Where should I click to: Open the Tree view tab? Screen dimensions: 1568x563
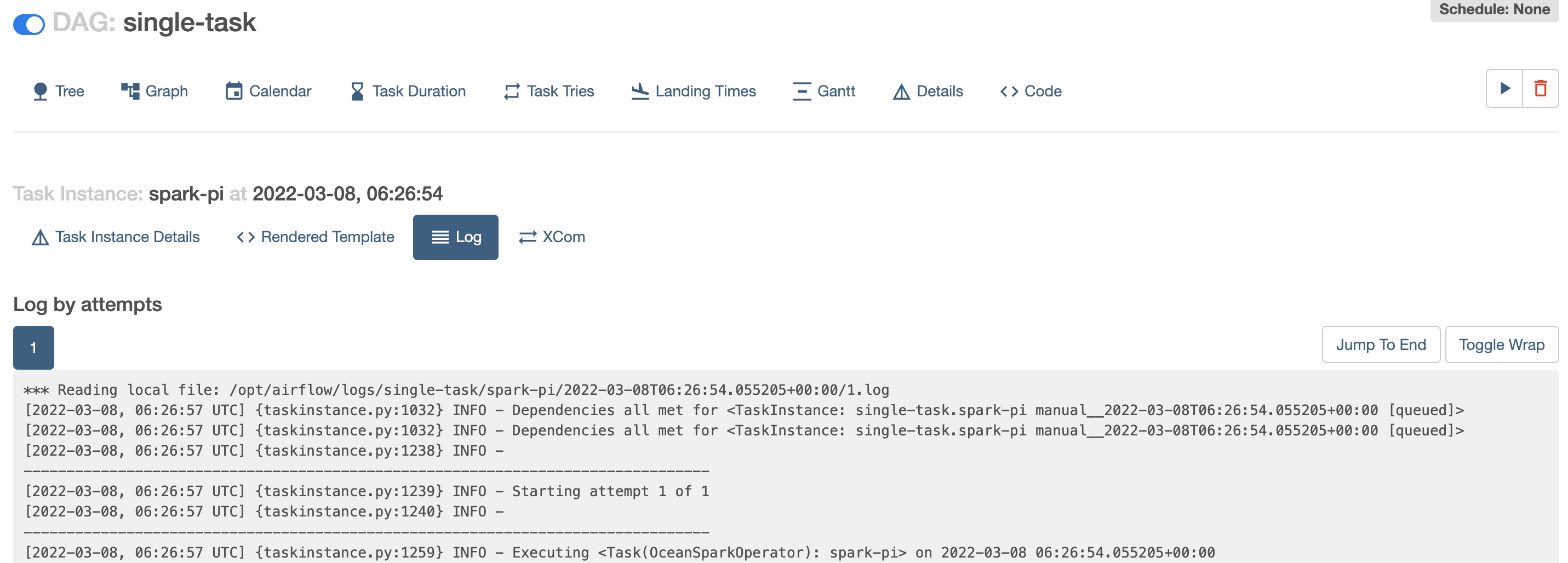click(x=58, y=91)
